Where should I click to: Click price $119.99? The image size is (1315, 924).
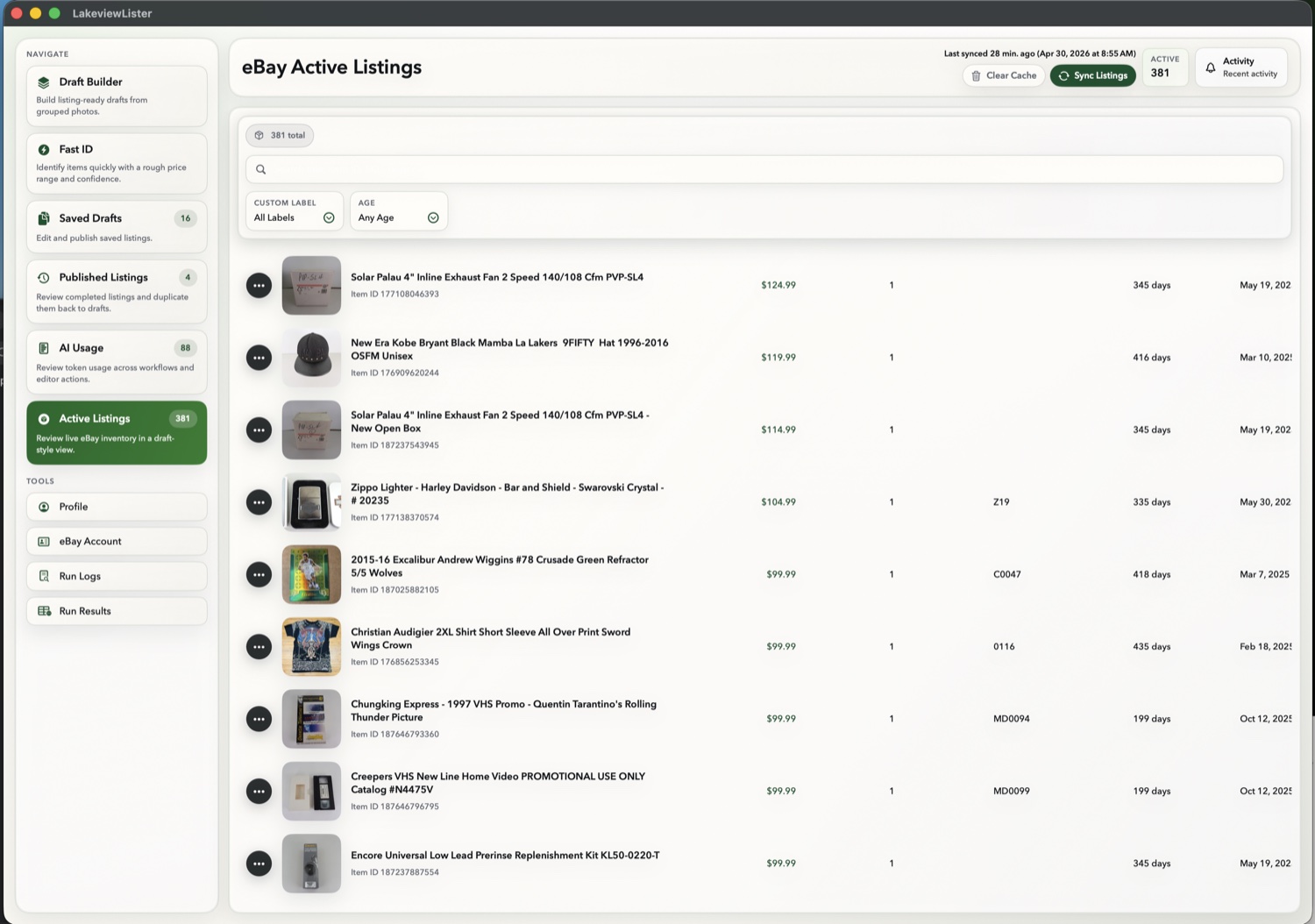[778, 358]
